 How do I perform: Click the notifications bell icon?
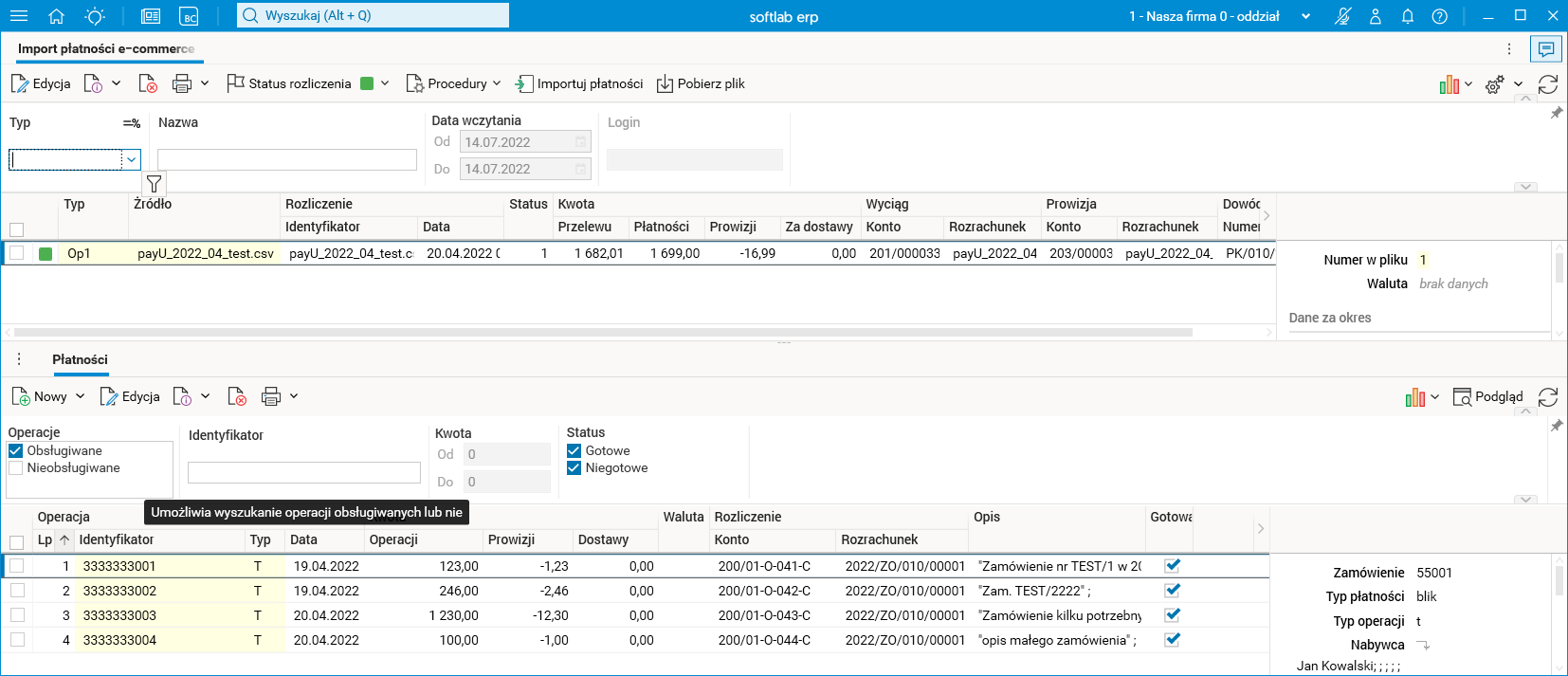[1408, 16]
